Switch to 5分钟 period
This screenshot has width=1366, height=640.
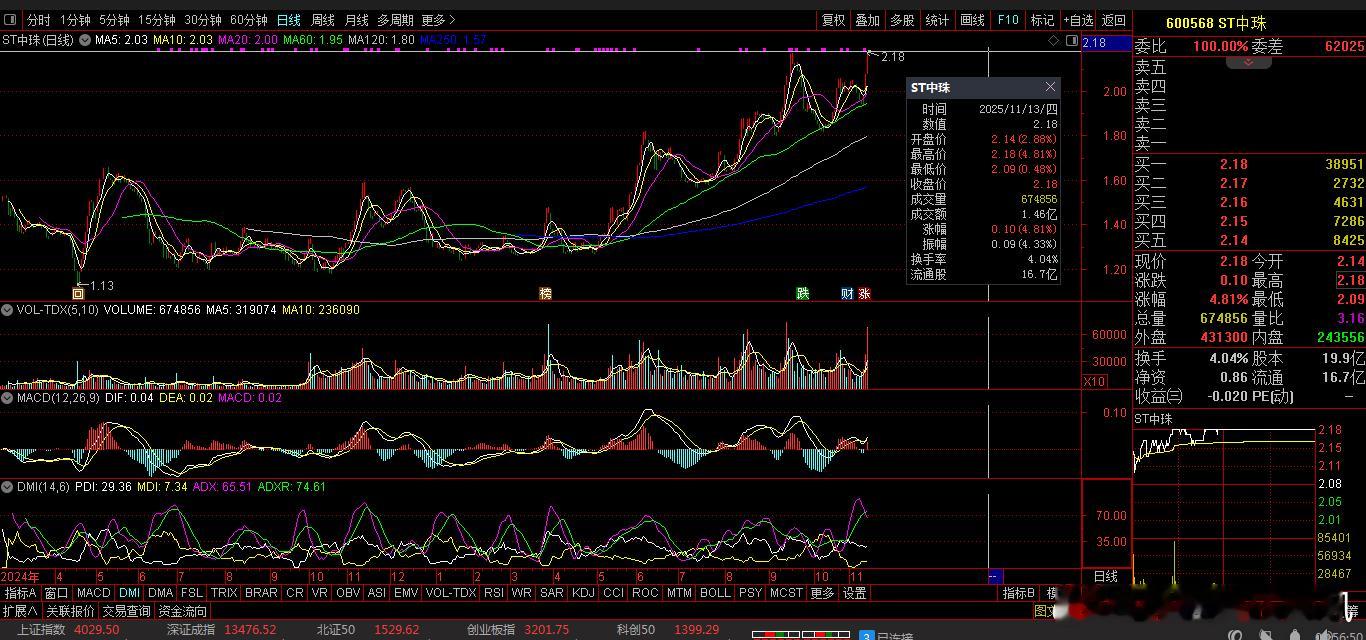pyautogui.click(x=114, y=20)
